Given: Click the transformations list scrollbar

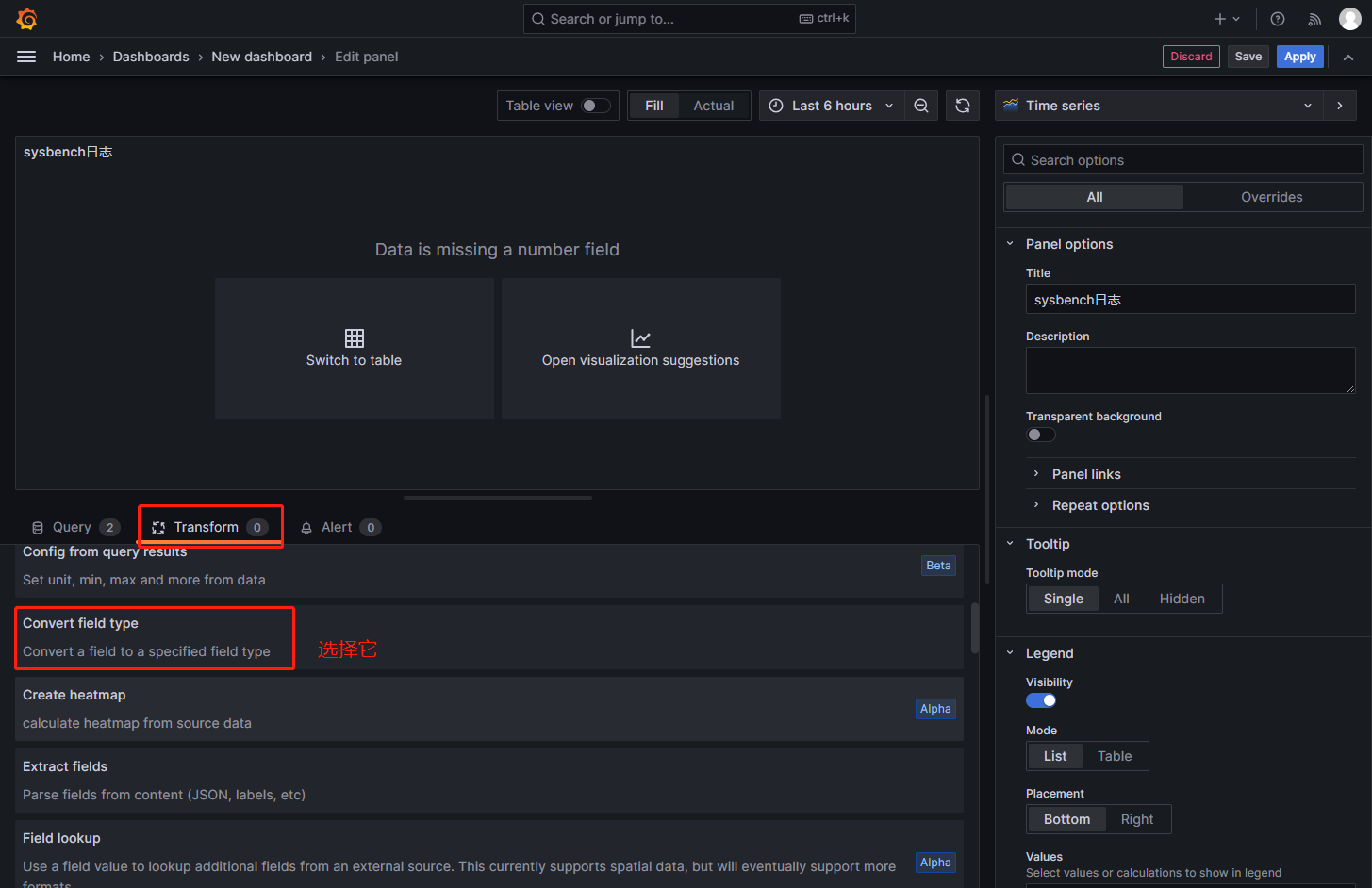Looking at the screenshot, I should tap(975, 628).
